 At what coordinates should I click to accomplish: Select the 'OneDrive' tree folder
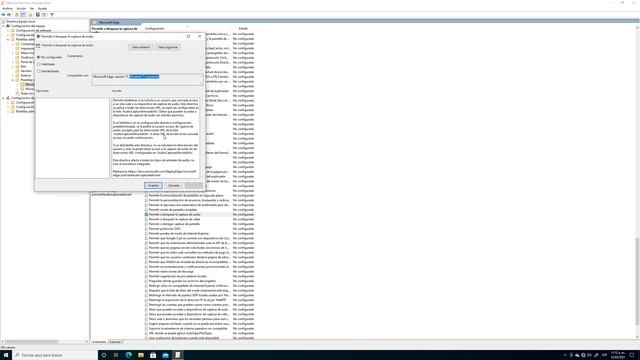[27, 58]
